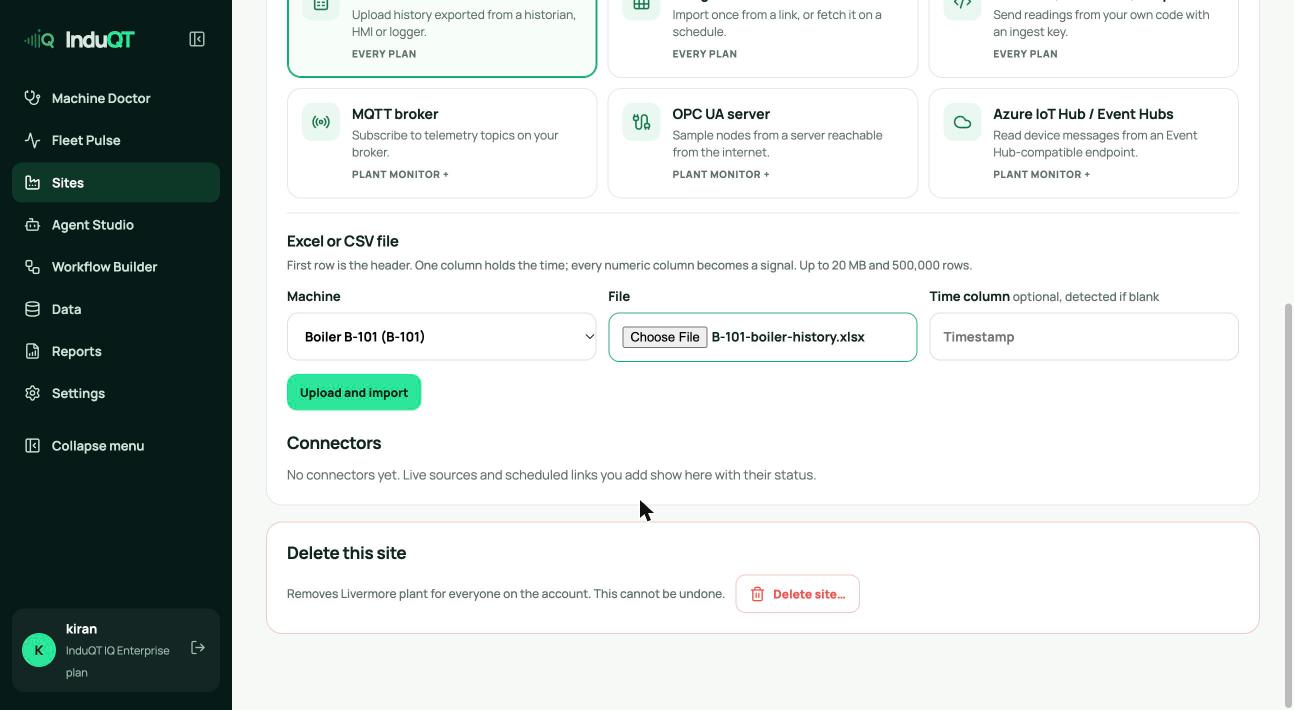The image size is (1294, 710).
Task: Click the Azure IoT Hub cloud icon
Action: point(962,122)
